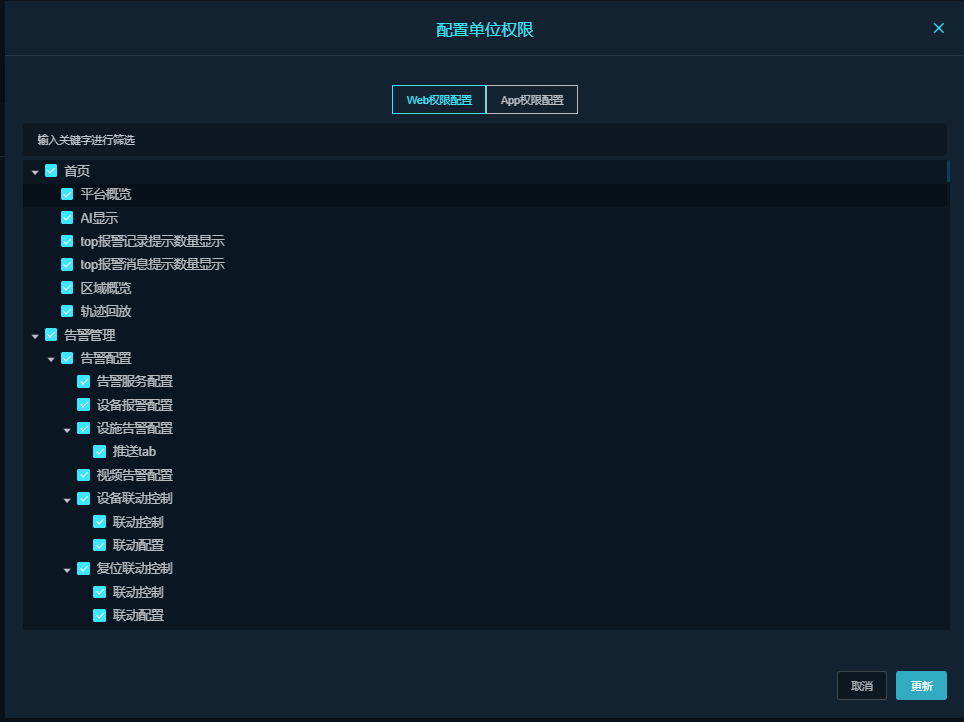This screenshot has width=964, height=722.
Task: Select the 告警管理 tree label
Action: point(90,335)
